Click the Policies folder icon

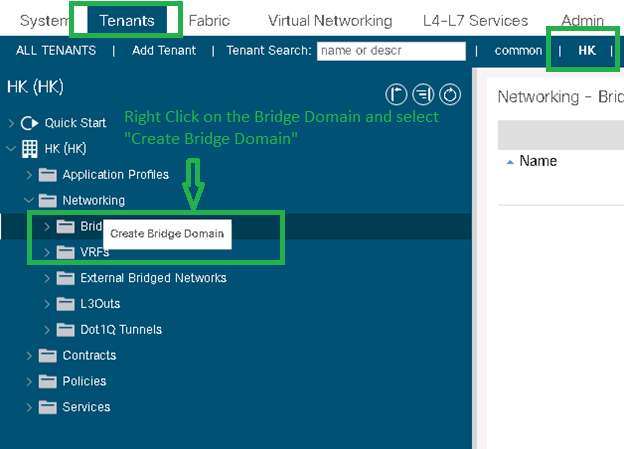pos(47,382)
